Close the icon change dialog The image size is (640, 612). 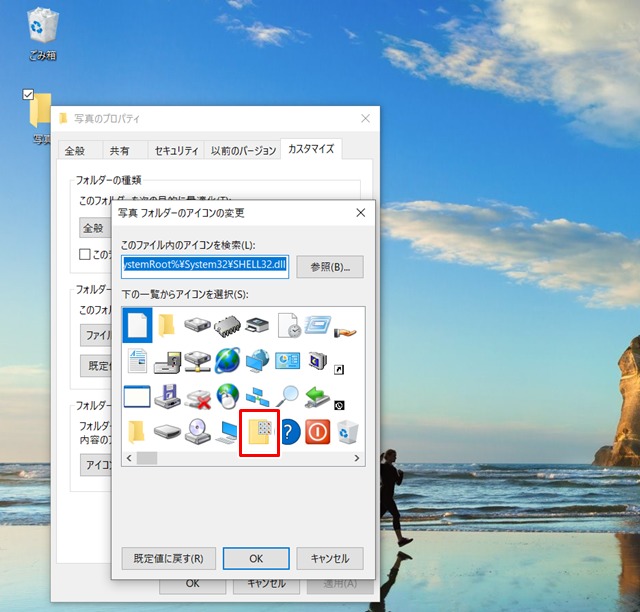pos(361,213)
